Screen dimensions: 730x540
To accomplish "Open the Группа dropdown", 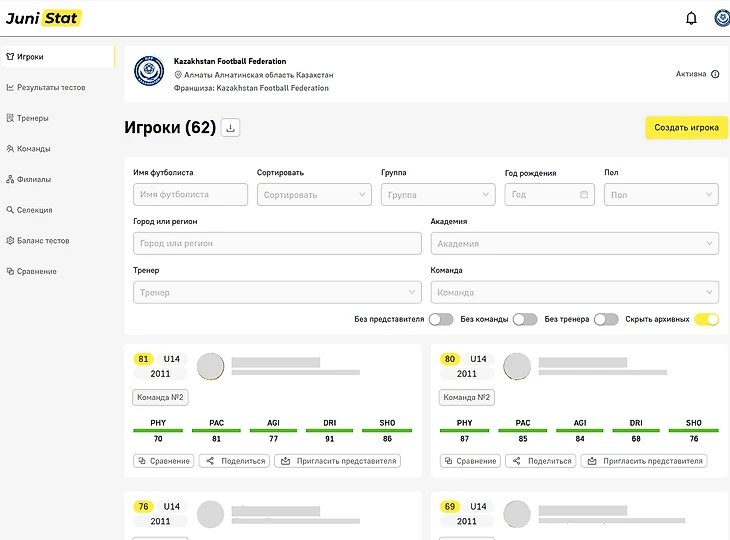I will 439,195.
